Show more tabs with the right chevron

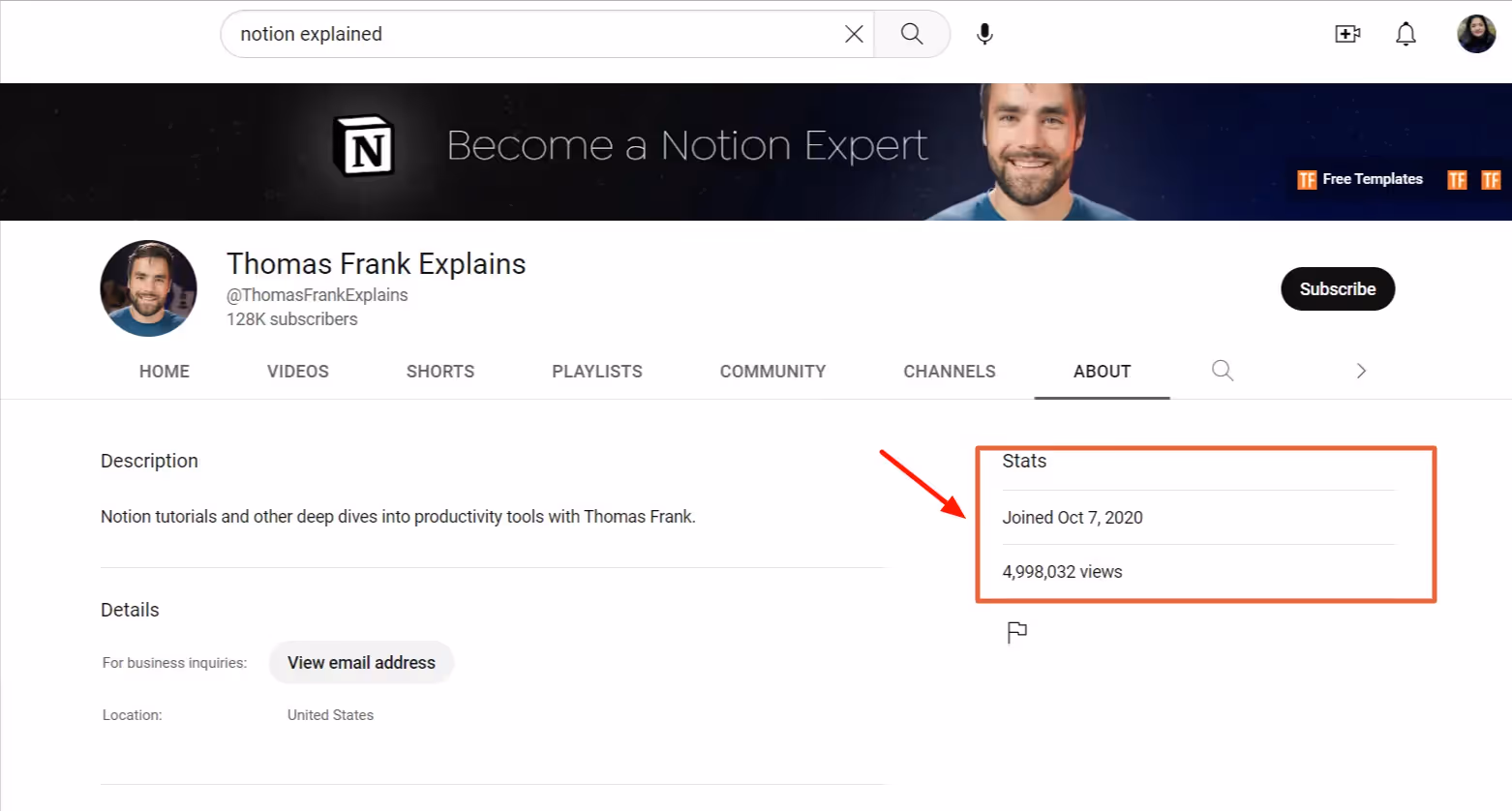[1361, 371]
